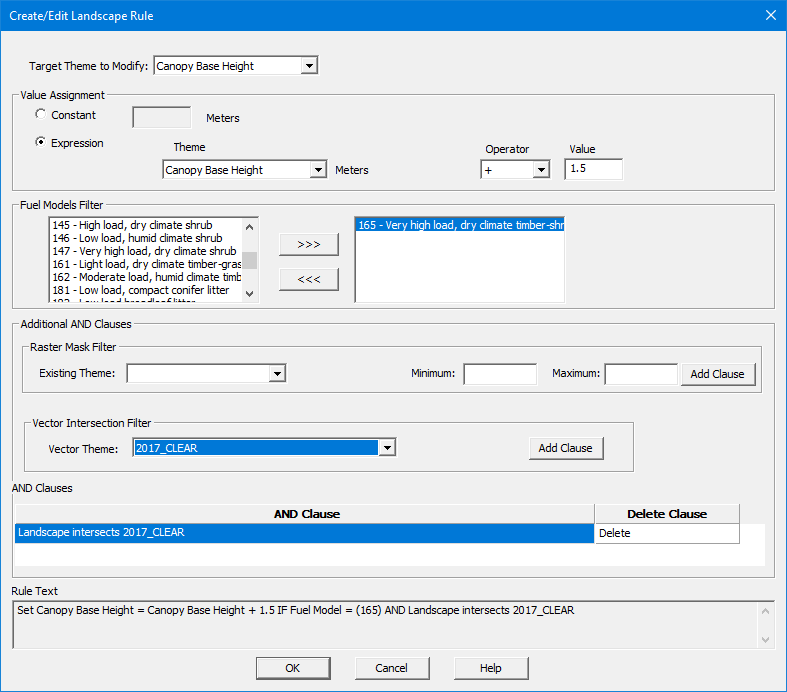Image resolution: width=787 pixels, height=692 pixels.
Task: Delete the Landscape intersects 2017_CLEAR clause
Action: [x=667, y=533]
